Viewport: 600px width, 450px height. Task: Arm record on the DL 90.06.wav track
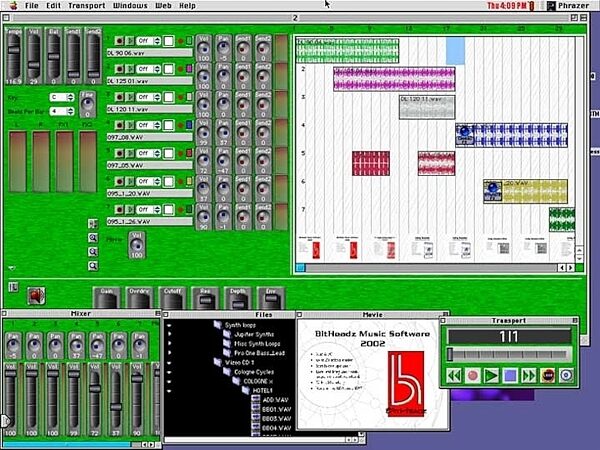click(119, 41)
